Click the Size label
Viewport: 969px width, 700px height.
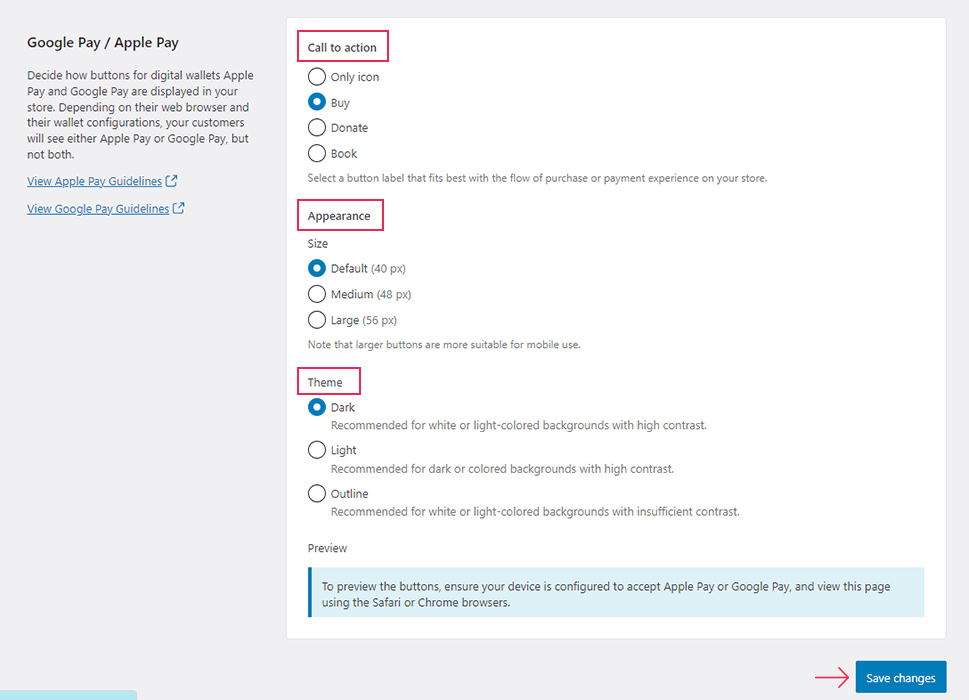coord(318,243)
